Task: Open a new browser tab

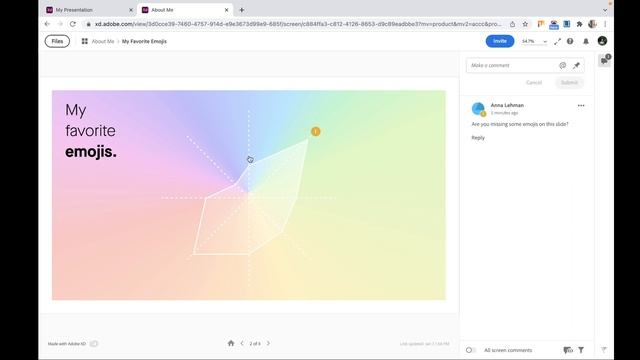Action: (x=242, y=10)
